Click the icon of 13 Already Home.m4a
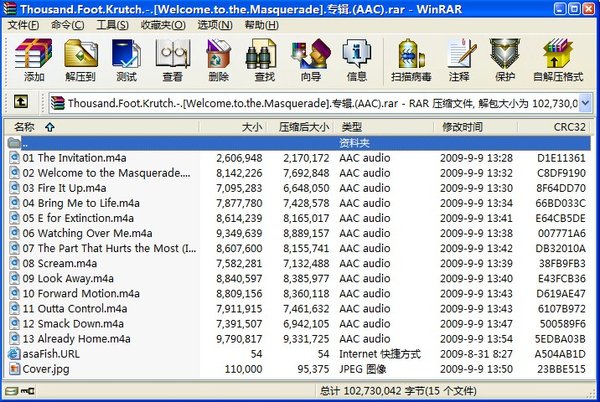600x402 pixels. pos(14,339)
